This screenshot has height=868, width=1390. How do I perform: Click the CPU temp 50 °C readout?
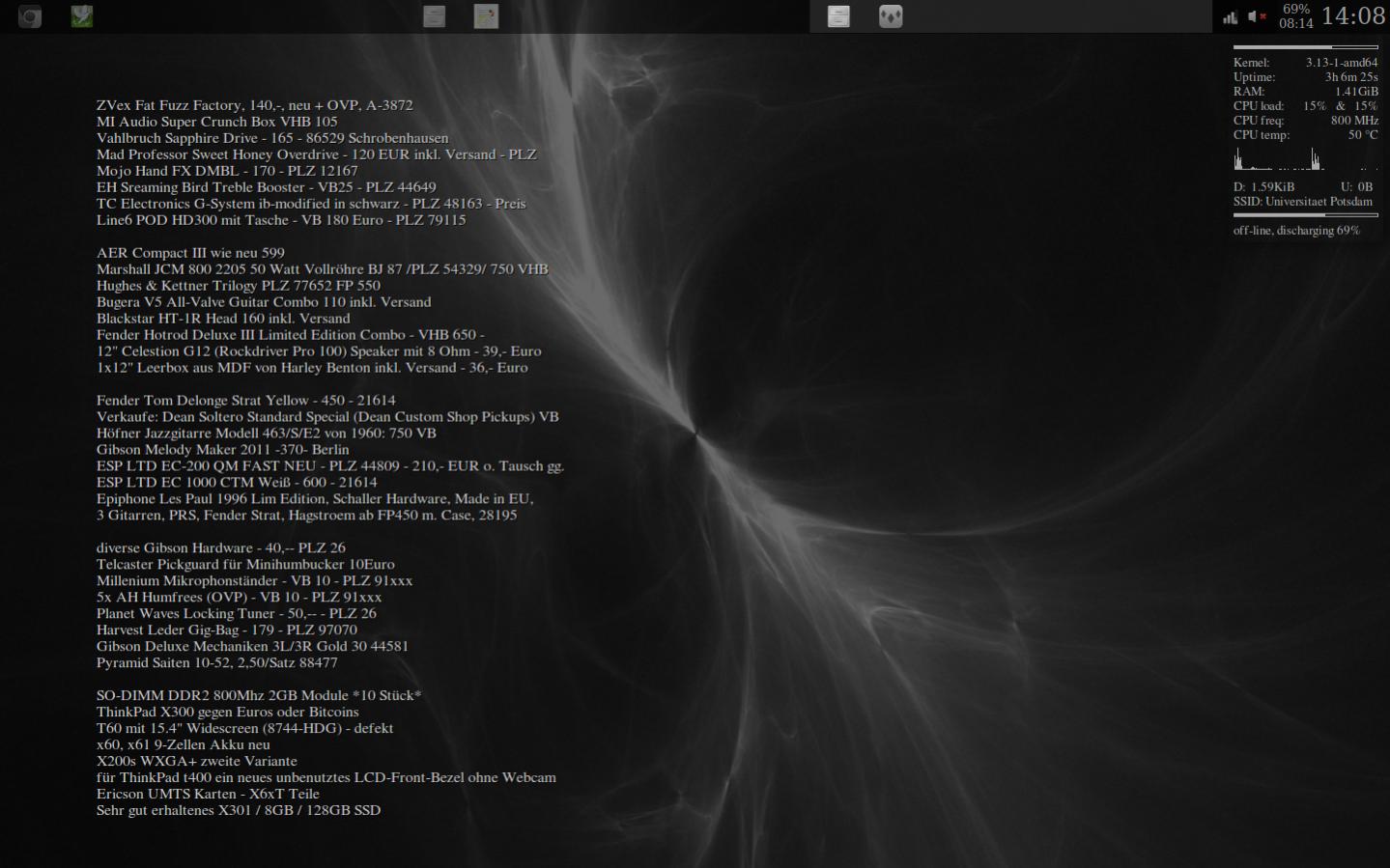click(x=1305, y=135)
